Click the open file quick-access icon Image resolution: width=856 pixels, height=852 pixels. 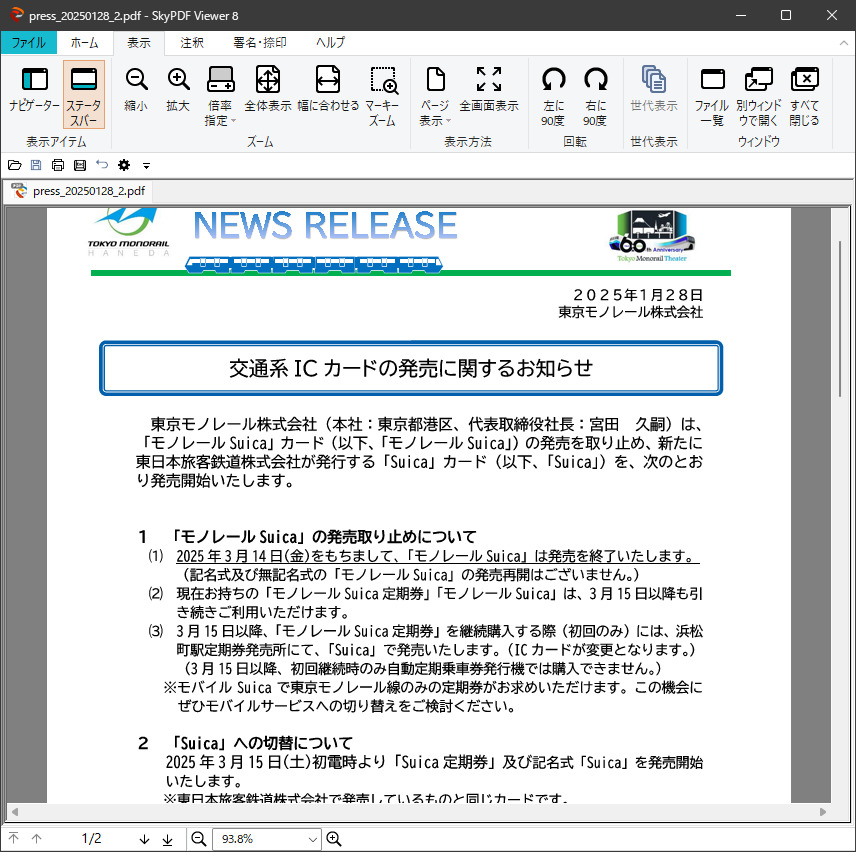[15, 165]
